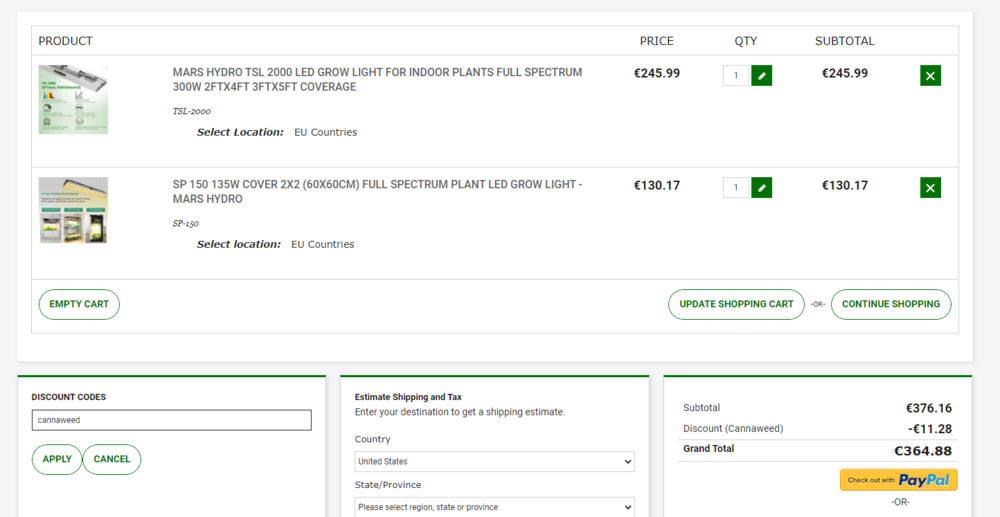Click the Estimate Shipping and Tax heading
Screen dimensions: 1000x517
(x=408, y=397)
